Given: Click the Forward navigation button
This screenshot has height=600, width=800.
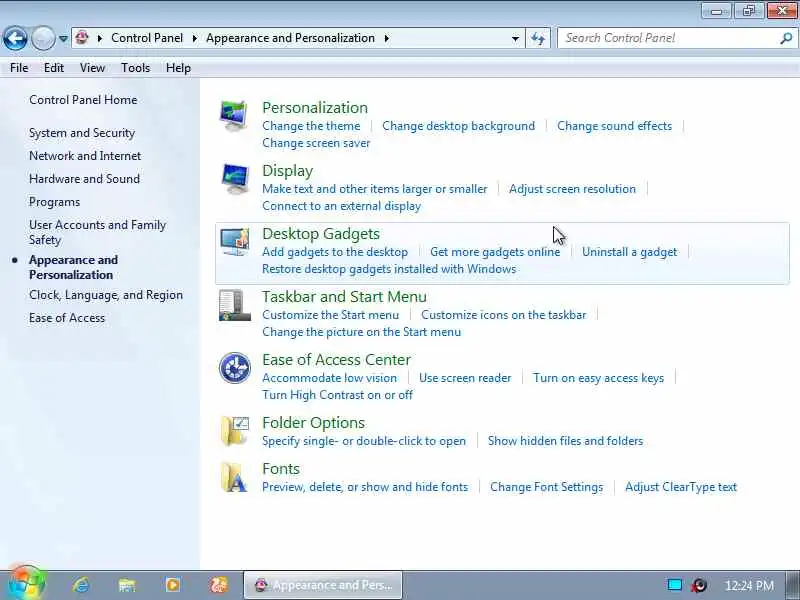Looking at the screenshot, I should click(43, 38).
